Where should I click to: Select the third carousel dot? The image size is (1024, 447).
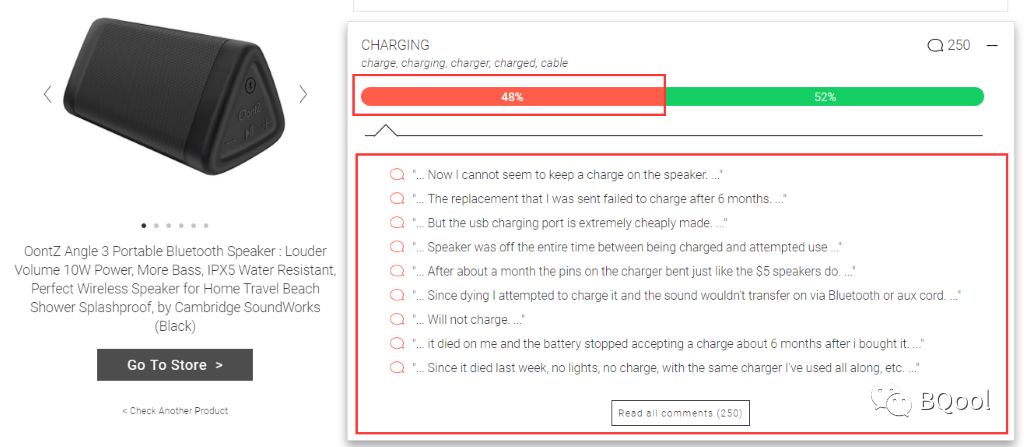click(x=168, y=225)
